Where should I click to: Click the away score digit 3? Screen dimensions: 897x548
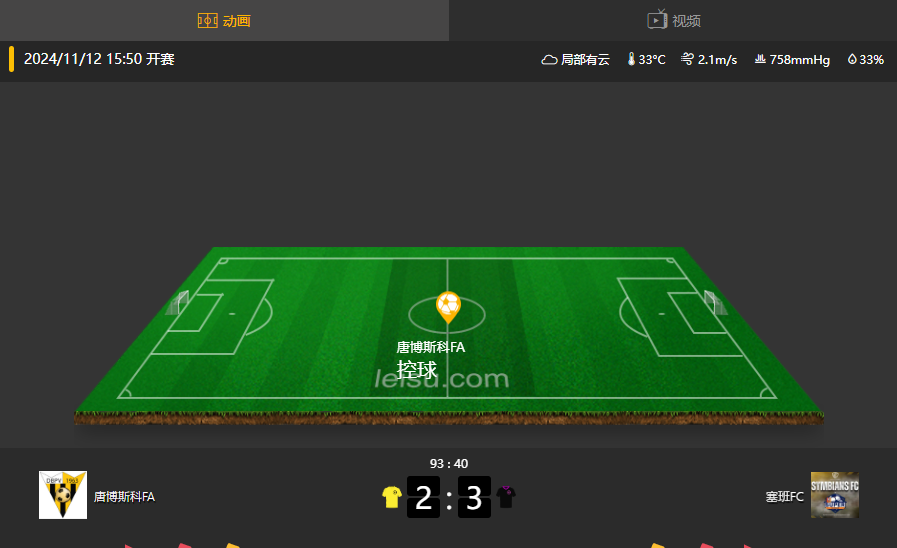pos(474,497)
